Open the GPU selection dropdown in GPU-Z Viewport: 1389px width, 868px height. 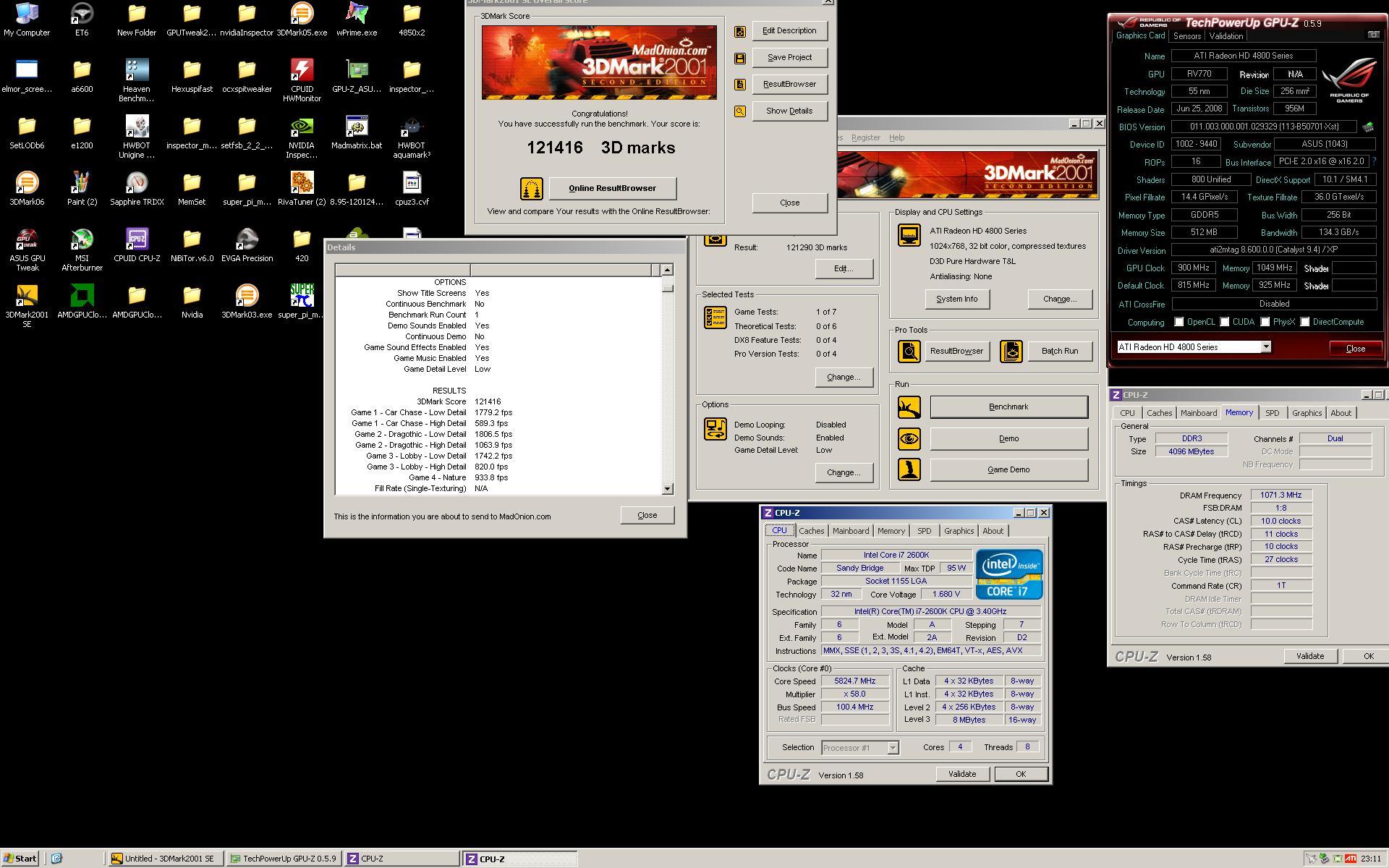point(1266,347)
